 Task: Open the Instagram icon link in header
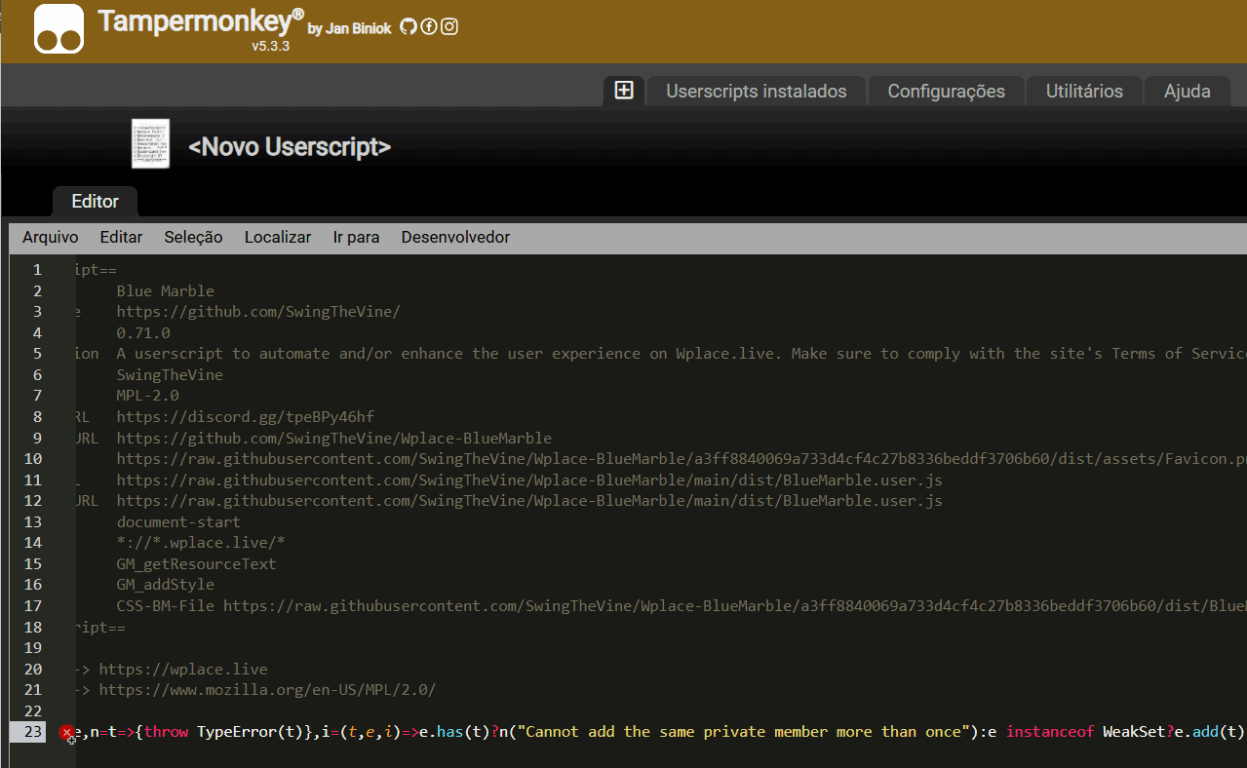pyautogui.click(x=449, y=27)
